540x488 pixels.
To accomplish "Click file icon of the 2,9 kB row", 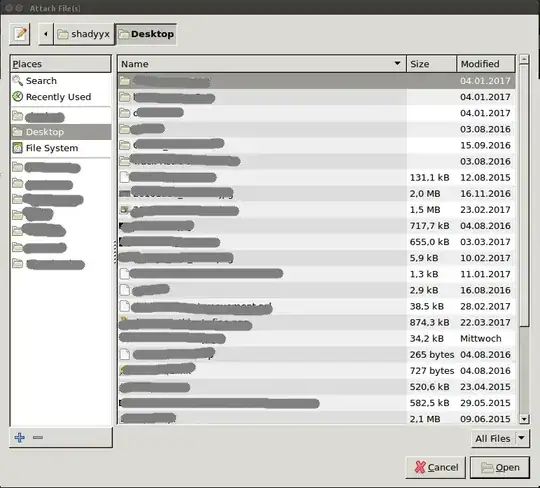I will [125, 290].
